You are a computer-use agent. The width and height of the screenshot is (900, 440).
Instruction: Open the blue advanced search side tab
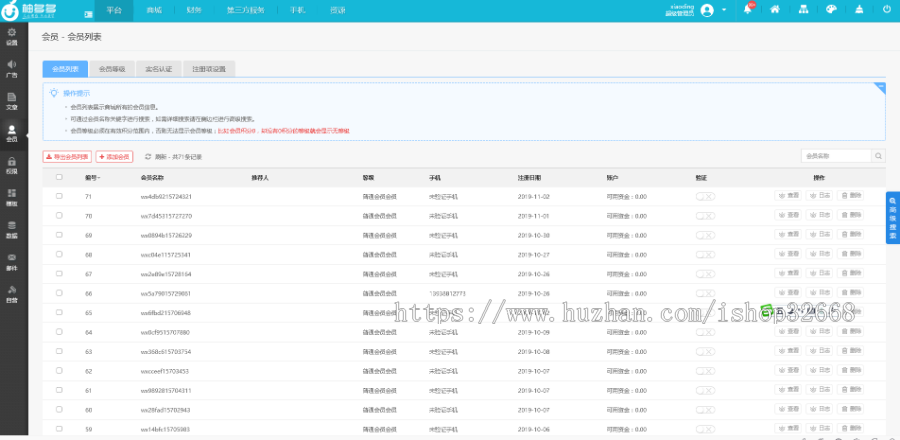tap(893, 217)
